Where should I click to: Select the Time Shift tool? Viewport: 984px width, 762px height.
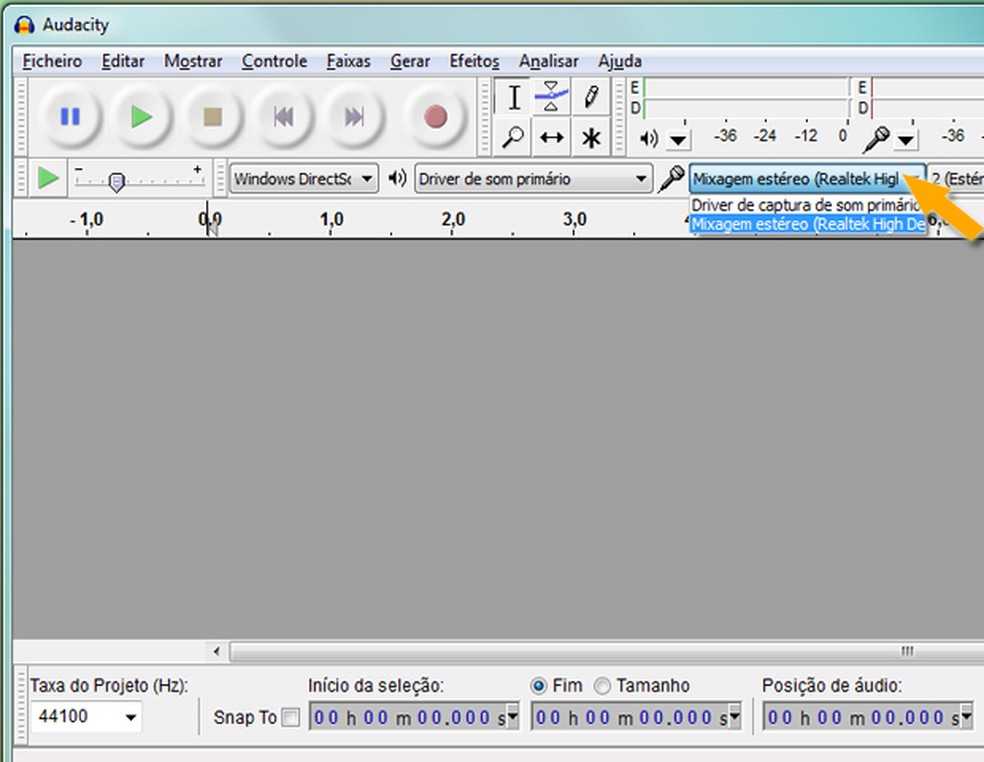coord(551,137)
